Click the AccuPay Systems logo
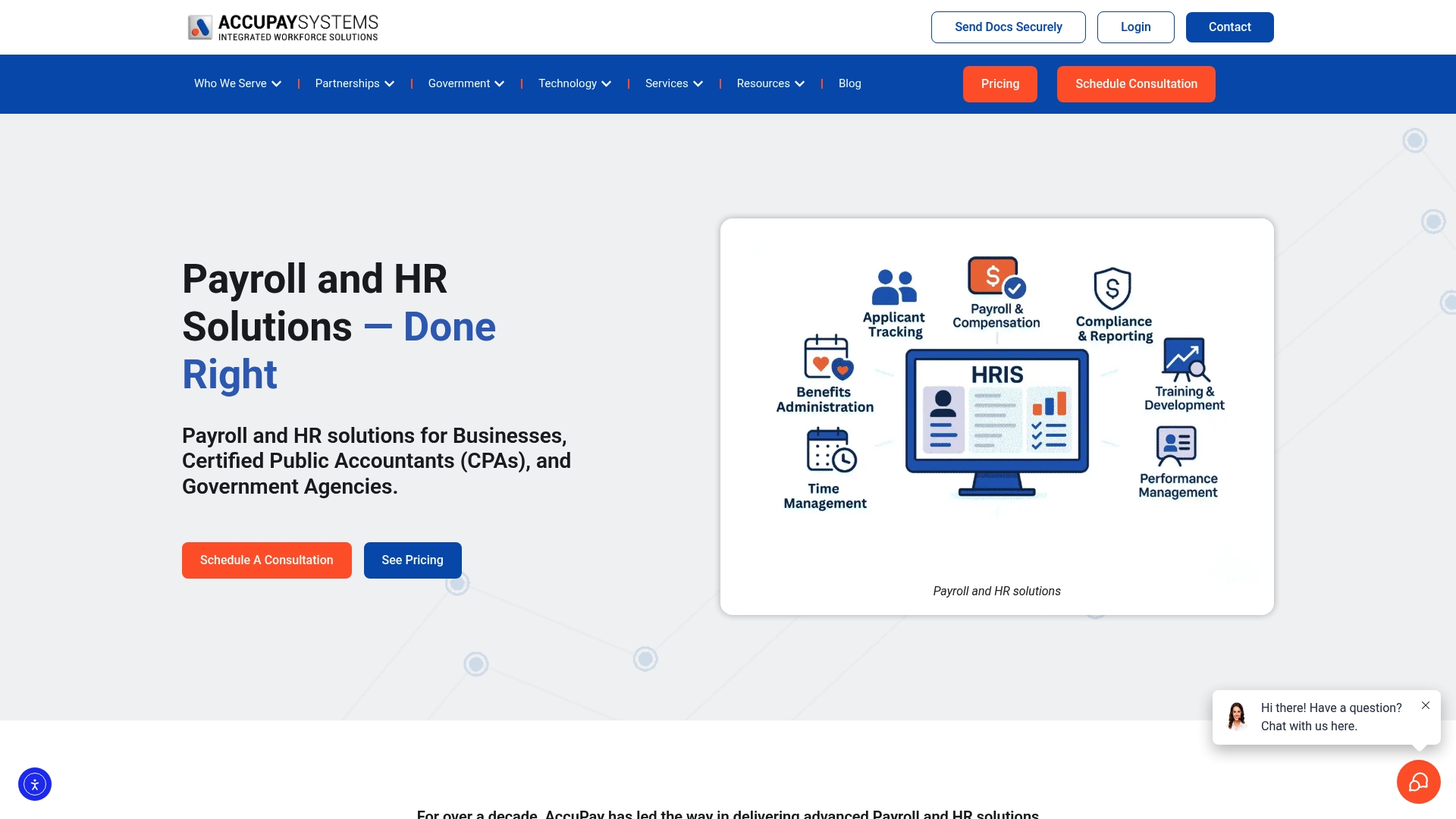1456x819 pixels. (283, 27)
